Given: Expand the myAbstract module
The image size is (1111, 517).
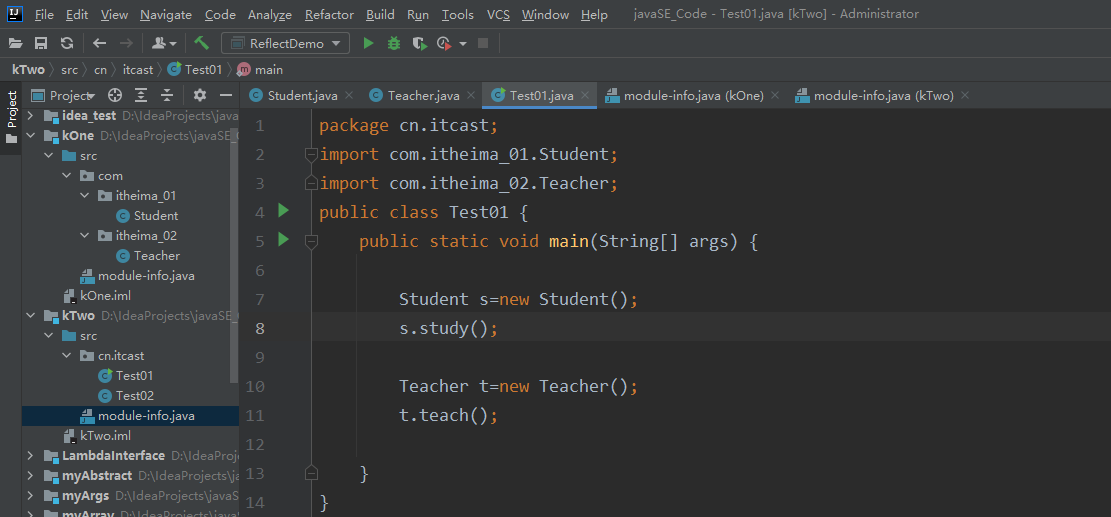Looking at the screenshot, I should pyautogui.click(x=30, y=475).
